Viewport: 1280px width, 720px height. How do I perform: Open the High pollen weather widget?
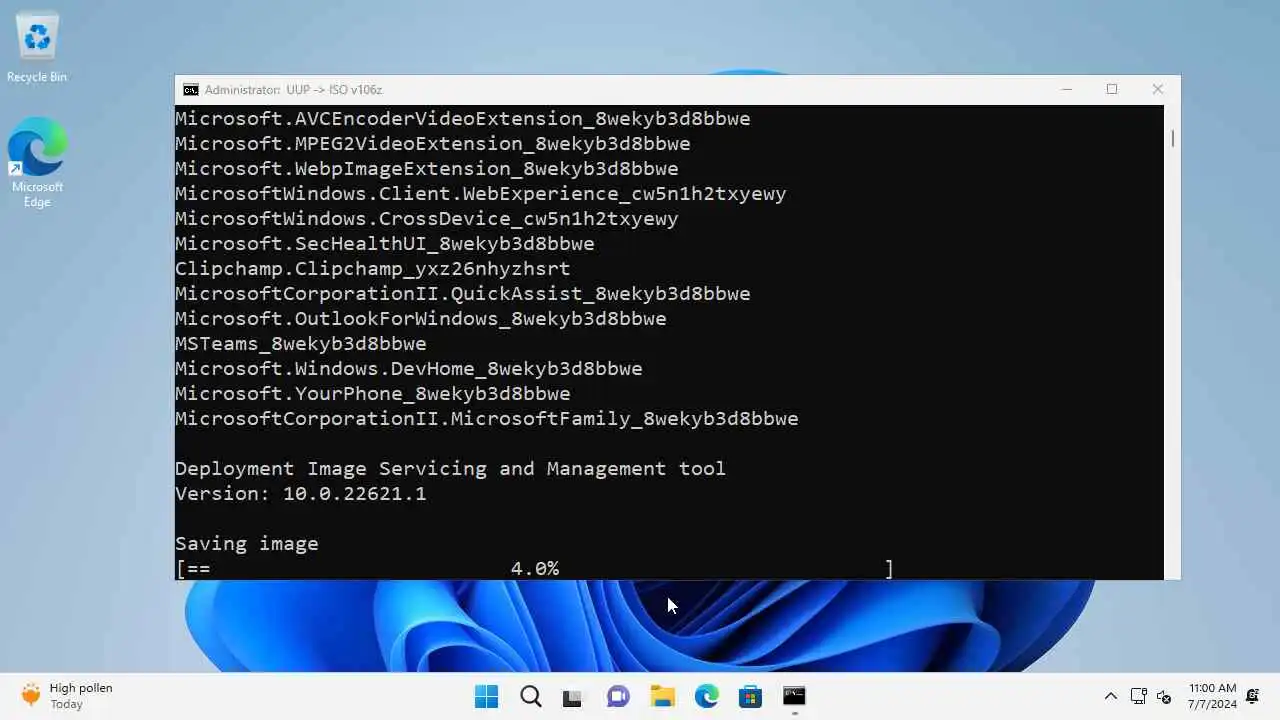(67, 696)
